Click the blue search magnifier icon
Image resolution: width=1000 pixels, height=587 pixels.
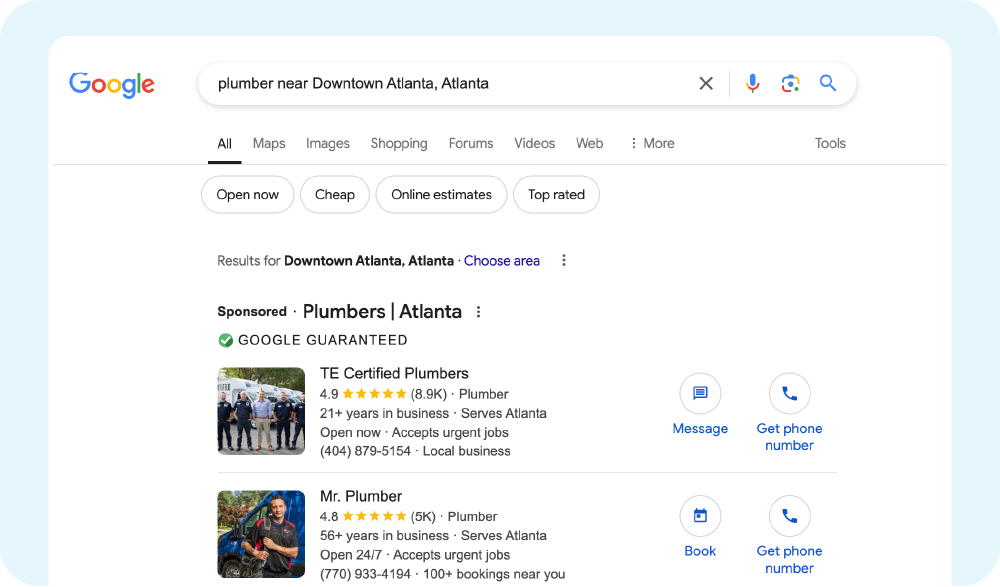pos(828,83)
